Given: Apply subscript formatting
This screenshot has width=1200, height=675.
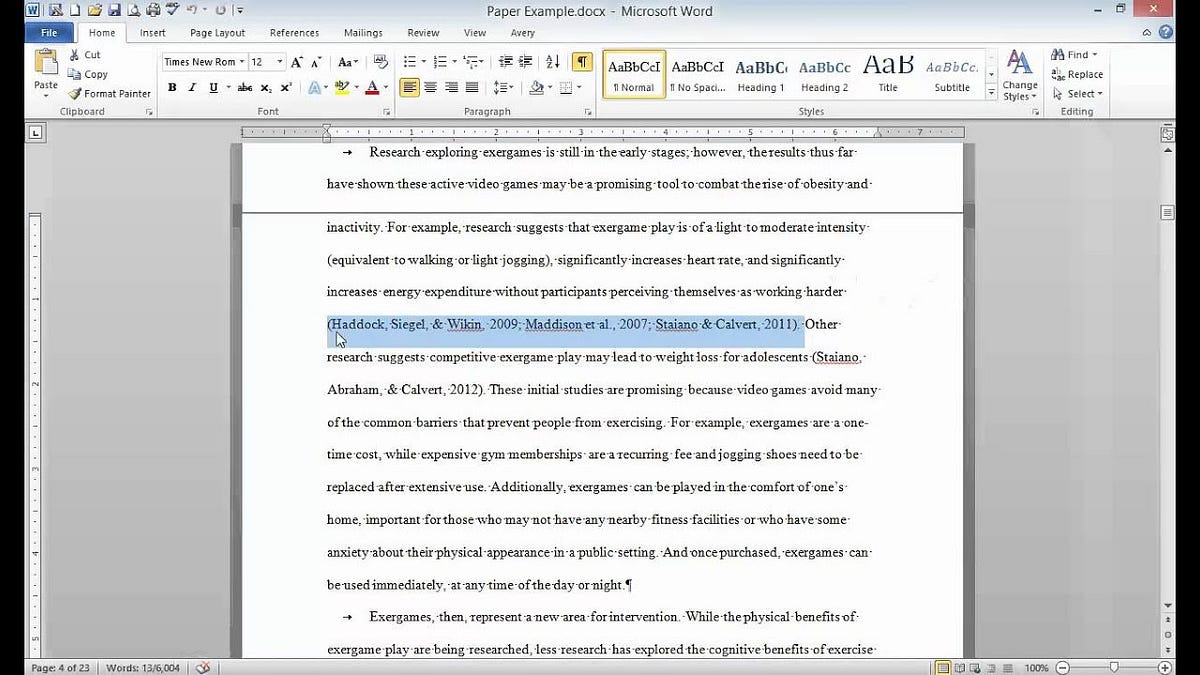Looking at the screenshot, I should click(265, 88).
